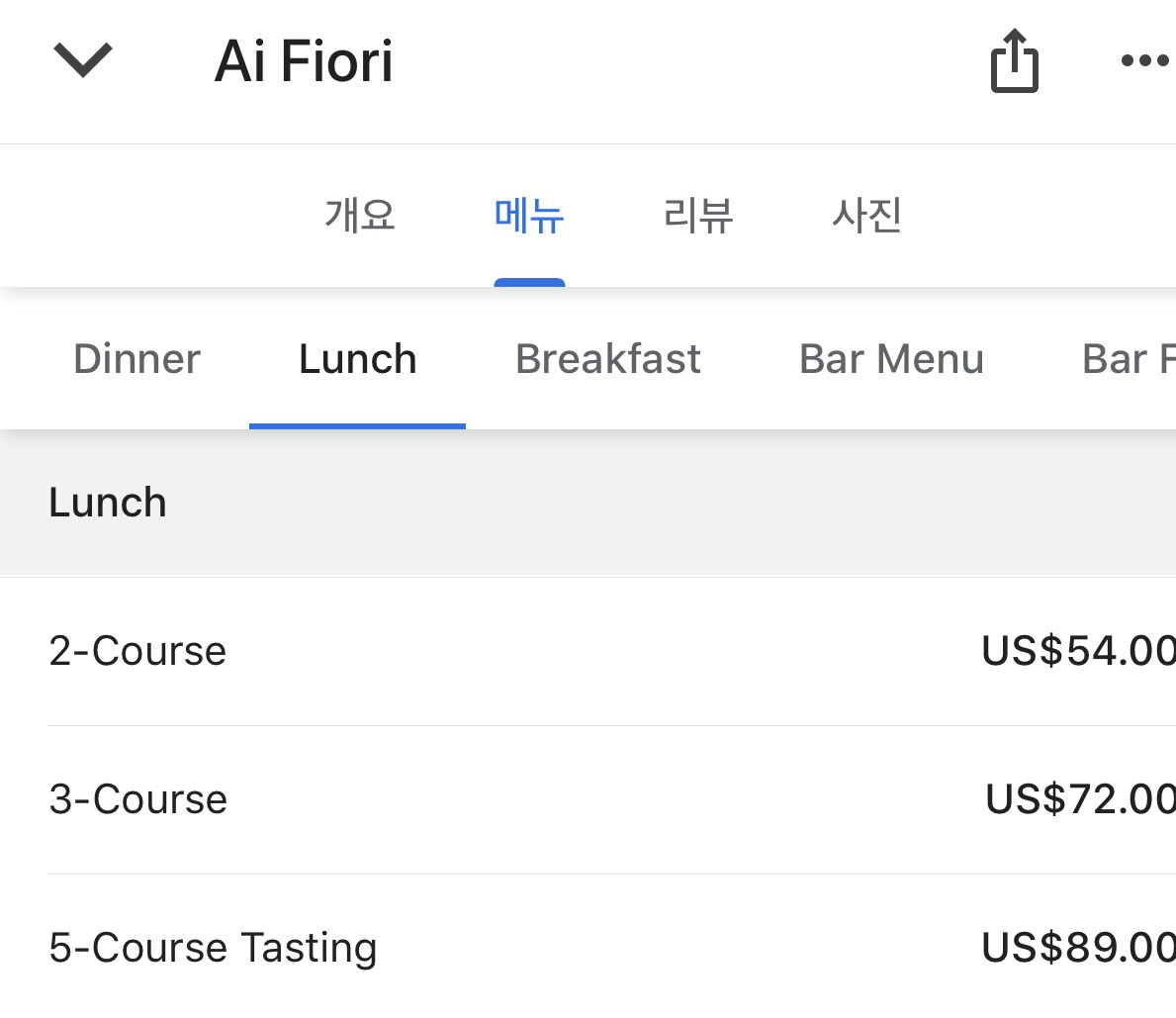Switch to the 개요 tab
Image resolution: width=1176 pixels, height=1018 pixels.
[x=360, y=215]
